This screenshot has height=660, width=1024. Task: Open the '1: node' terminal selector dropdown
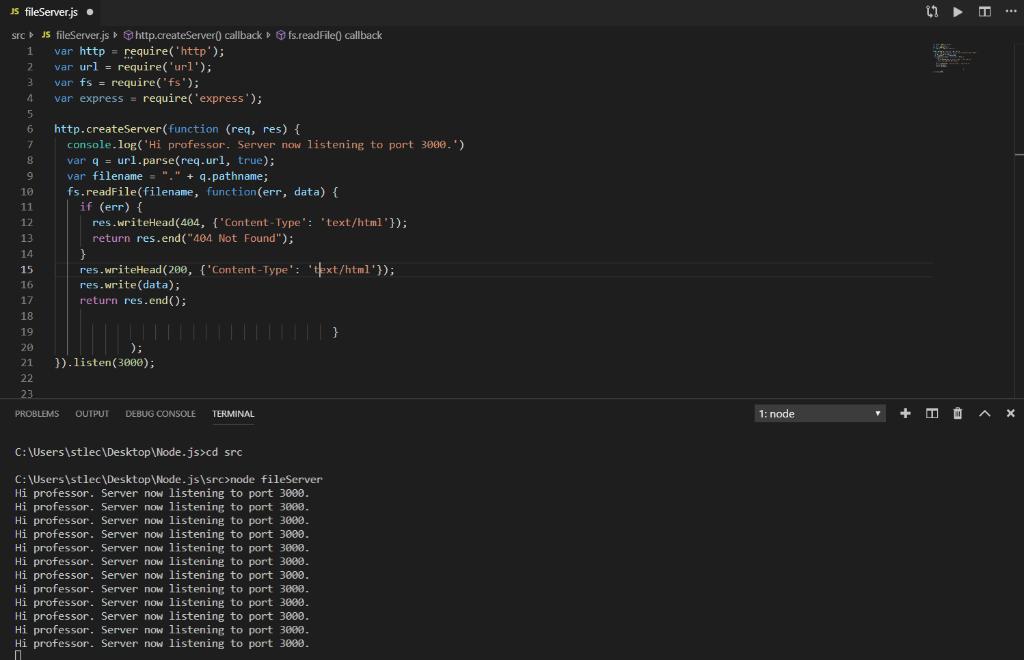[820, 413]
